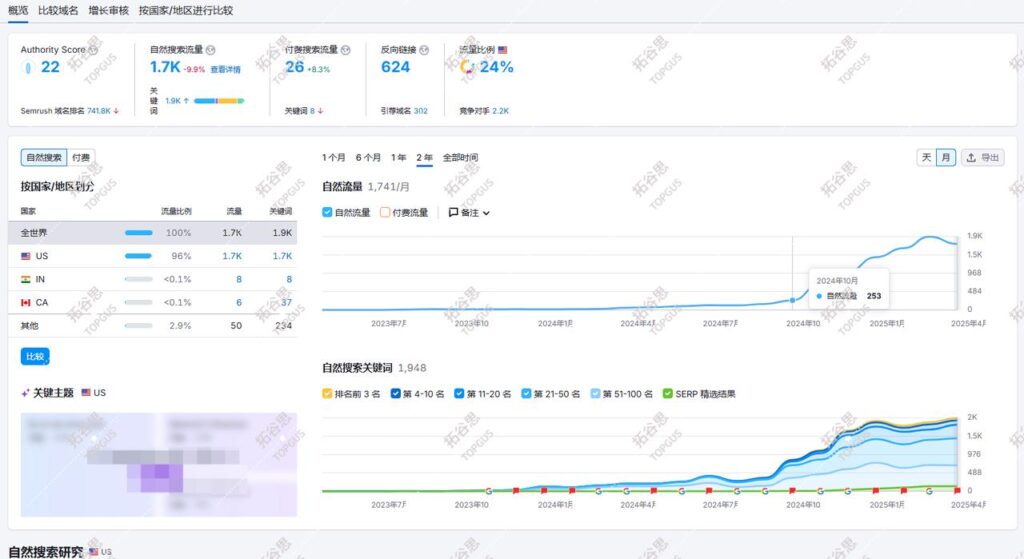
Task: Expand the 备注 notes dropdown
Action: point(469,212)
